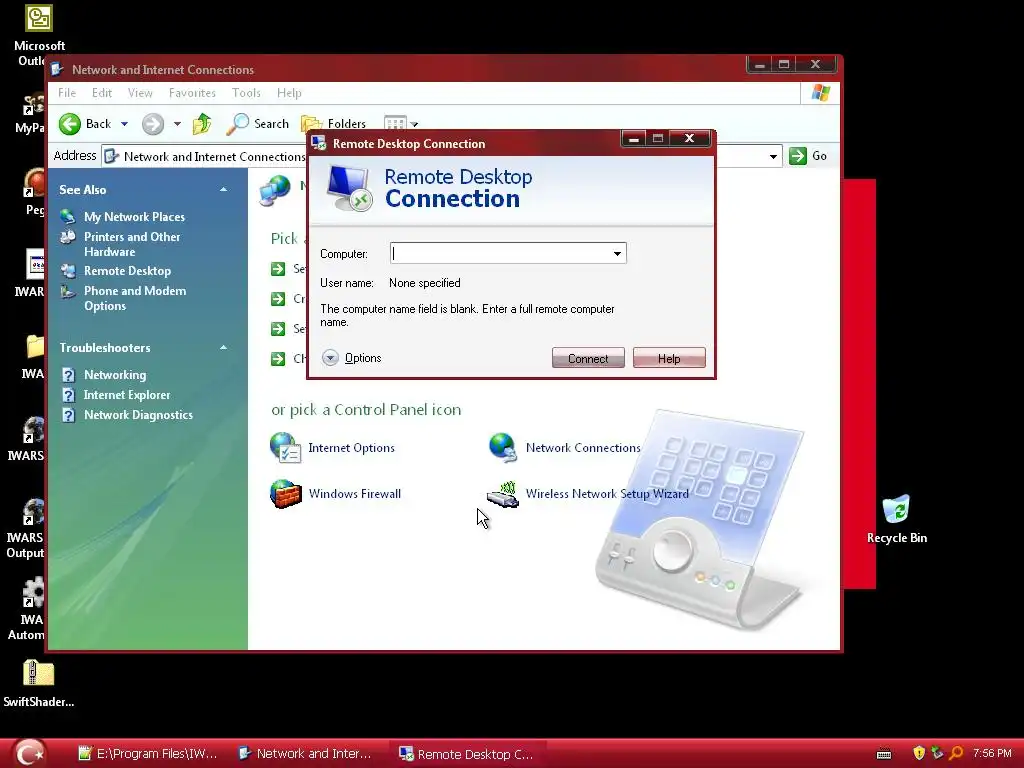The width and height of the screenshot is (1024, 768).
Task: Toggle the Folders pane button
Action: click(x=333, y=123)
